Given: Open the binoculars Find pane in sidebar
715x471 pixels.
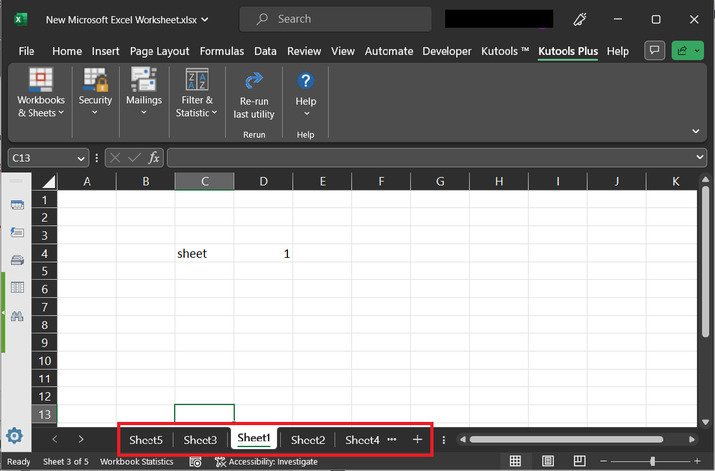Looking at the screenshot, I should (x=17, y=315).
